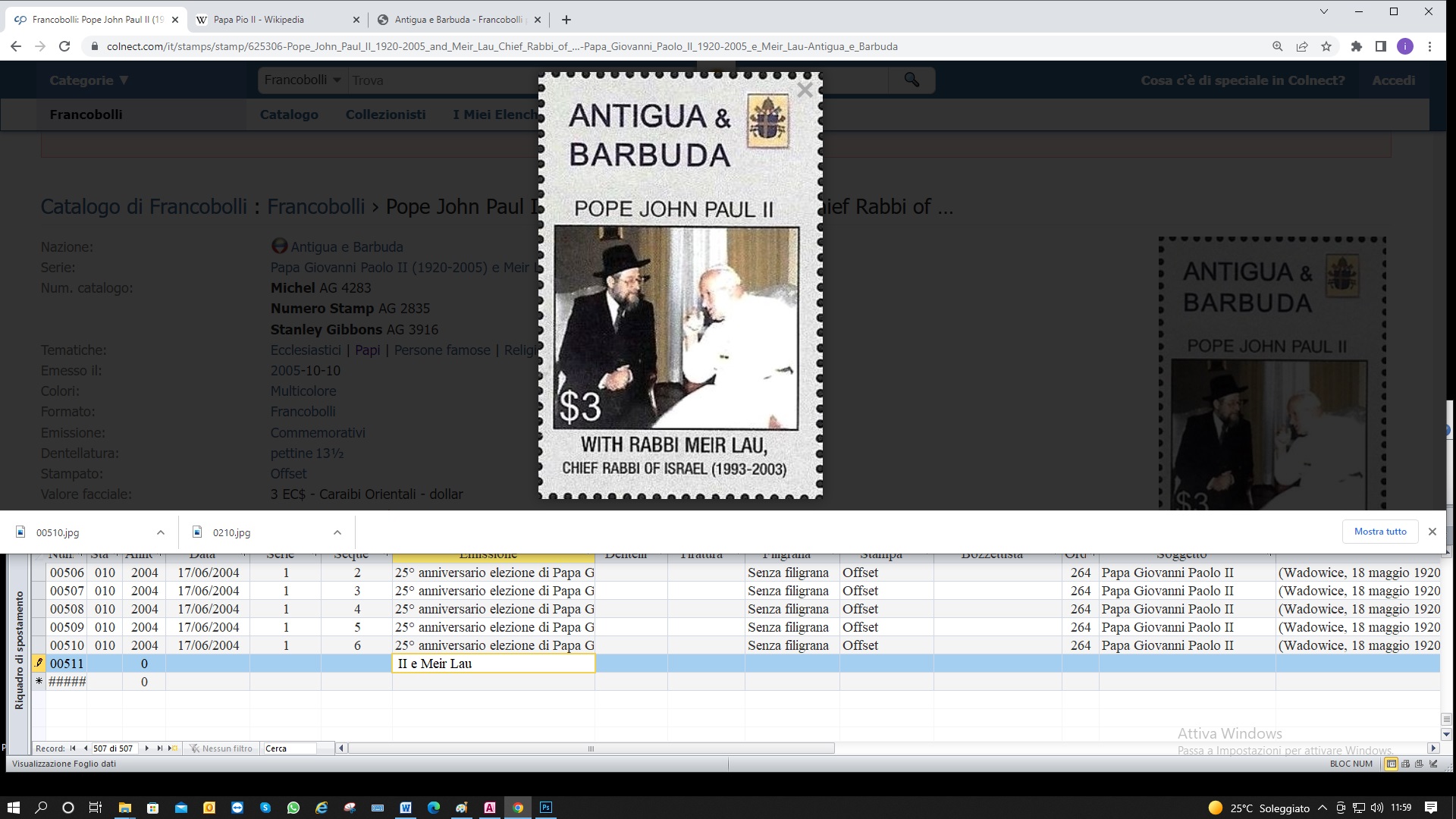Image resolution: width=1456 pixels, height=819 pixels.
Task: Click the Catalogo di Francobolli breadcrumb link
Action: point(143,206)
